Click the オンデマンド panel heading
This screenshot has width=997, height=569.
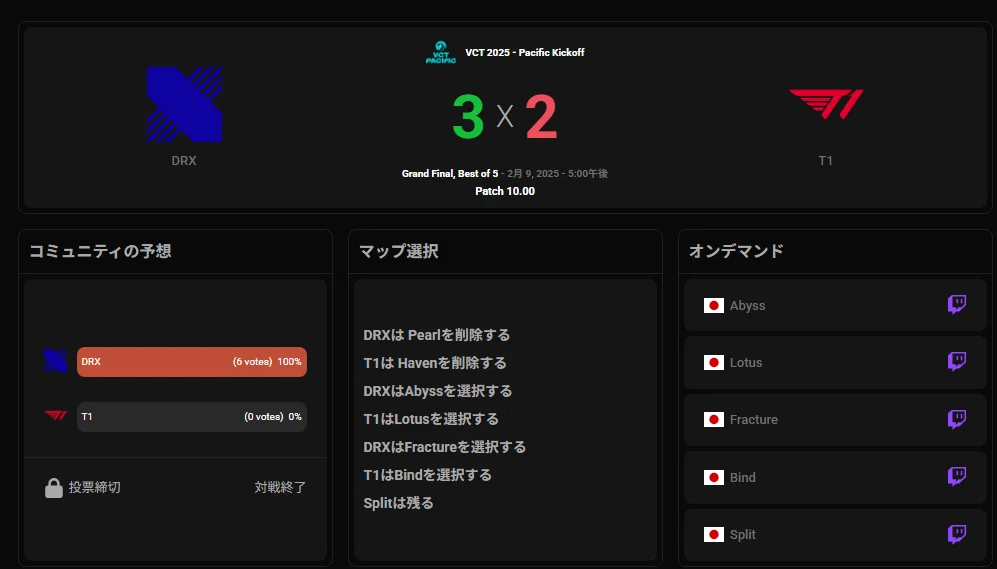(x=736, y=251)
